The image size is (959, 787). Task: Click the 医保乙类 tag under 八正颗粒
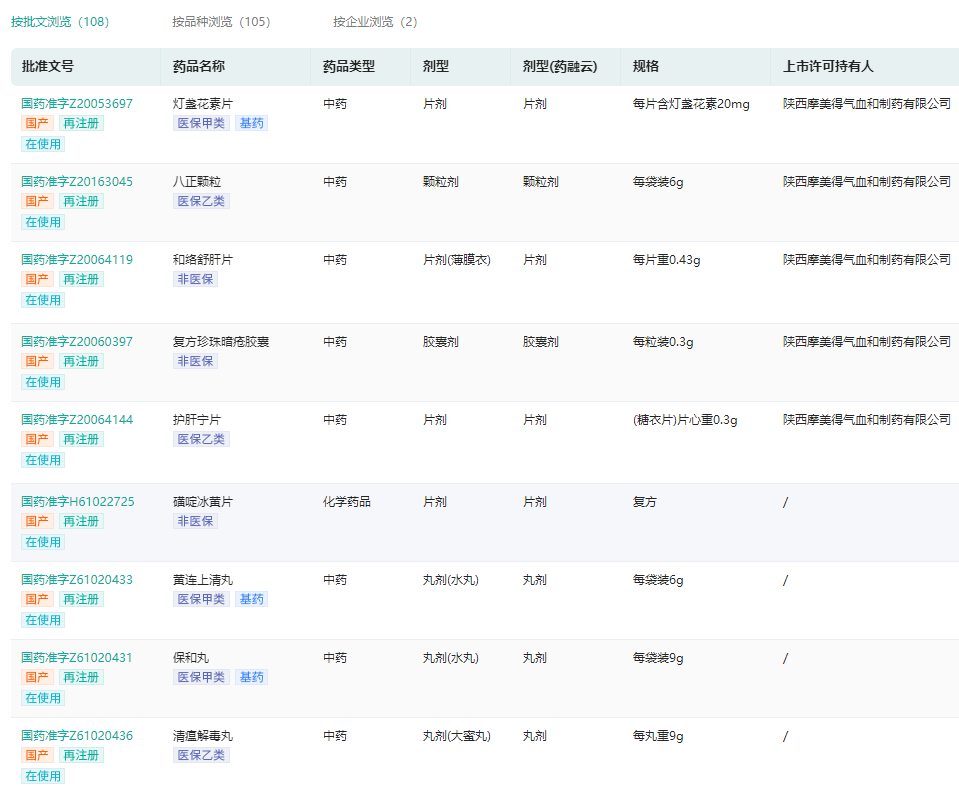pos(201,201)
